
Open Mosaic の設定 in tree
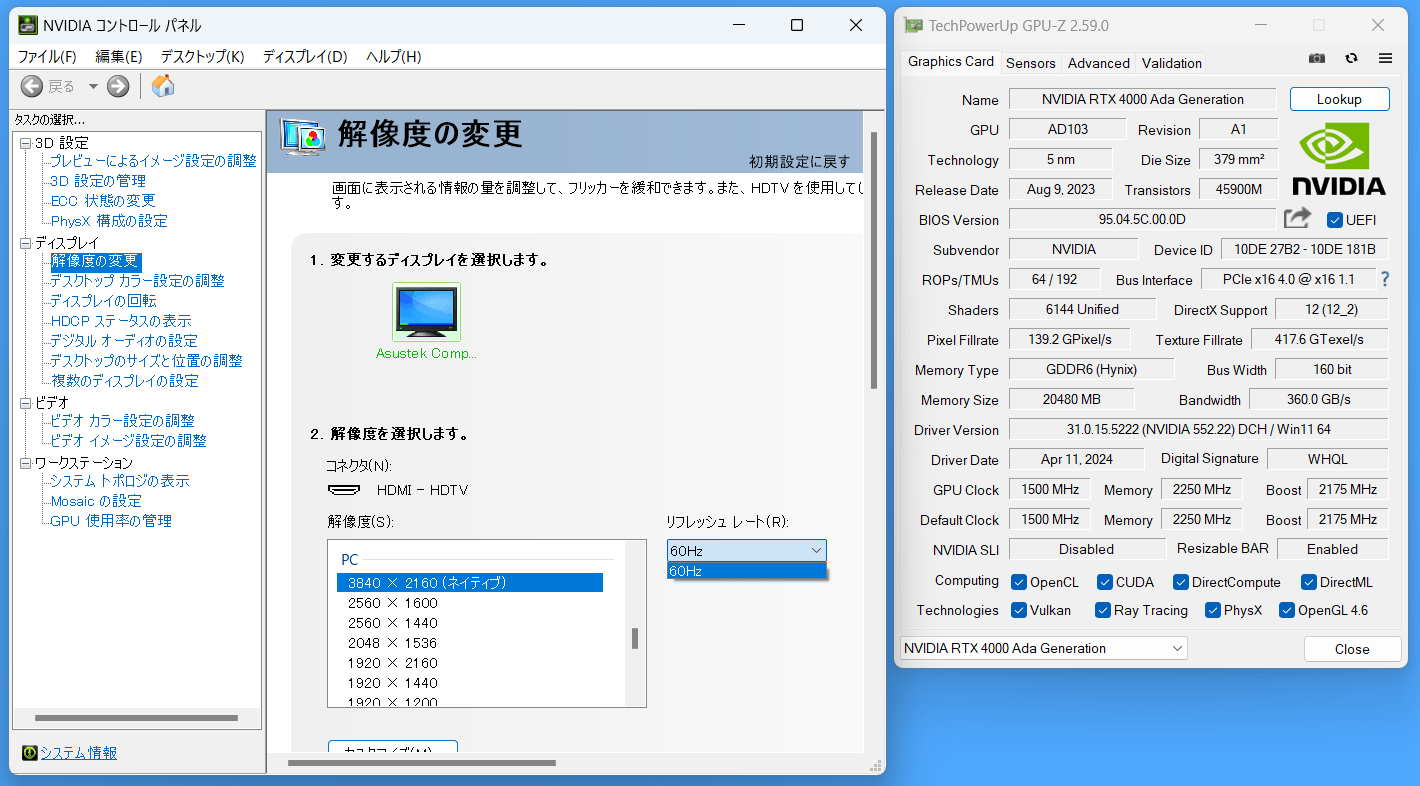click(x=96, y=501)
